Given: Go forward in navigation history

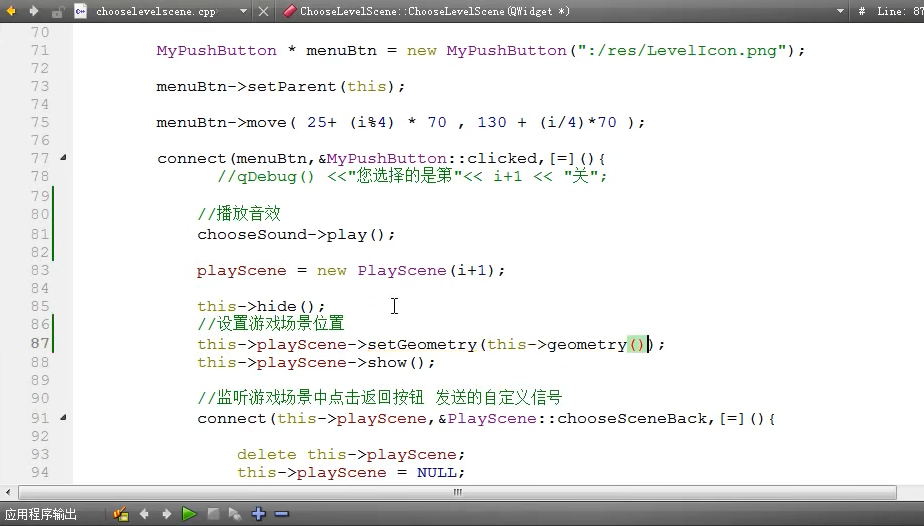Looking at the screenshot, I should pos(34,11).
